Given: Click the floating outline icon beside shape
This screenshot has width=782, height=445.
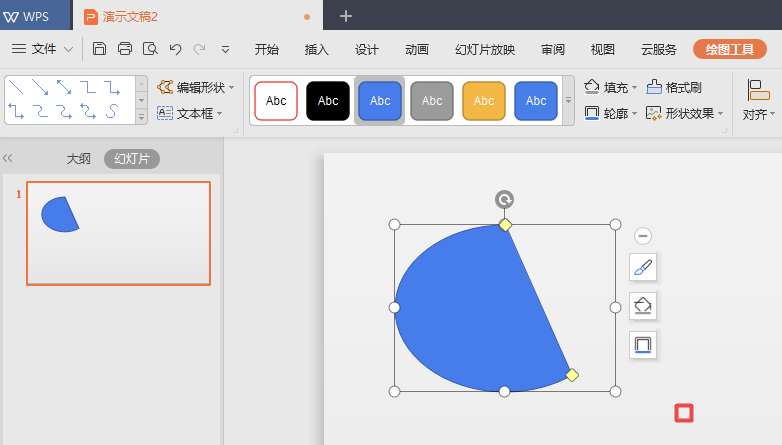Looking at the screenshot, I should [x=643, y=345].
